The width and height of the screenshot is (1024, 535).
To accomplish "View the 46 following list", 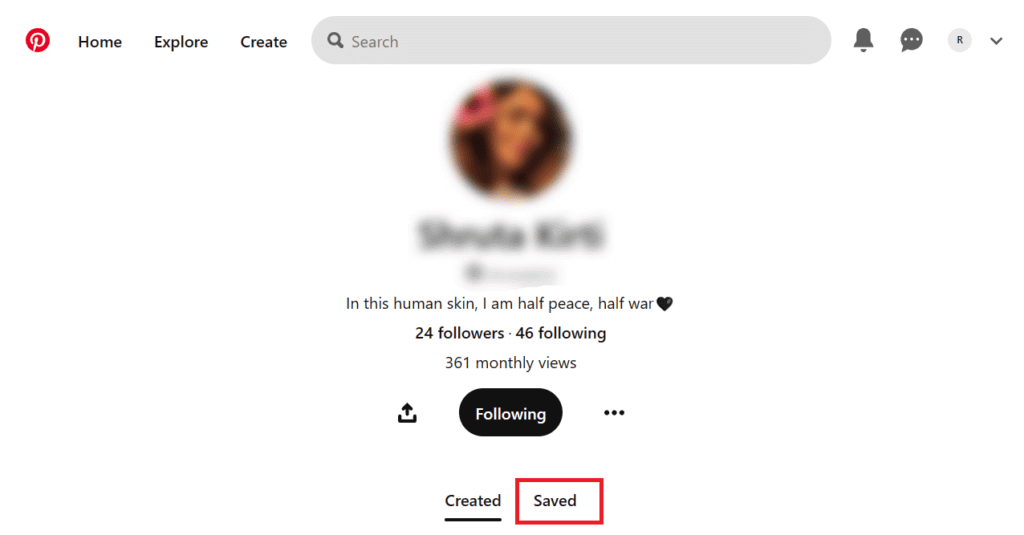I will point(561,333).
